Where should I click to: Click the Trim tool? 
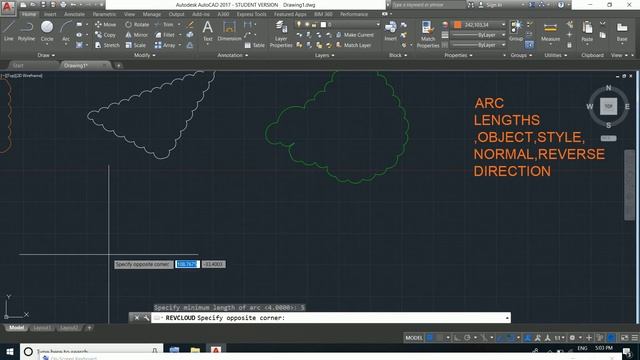coord(164,24)
